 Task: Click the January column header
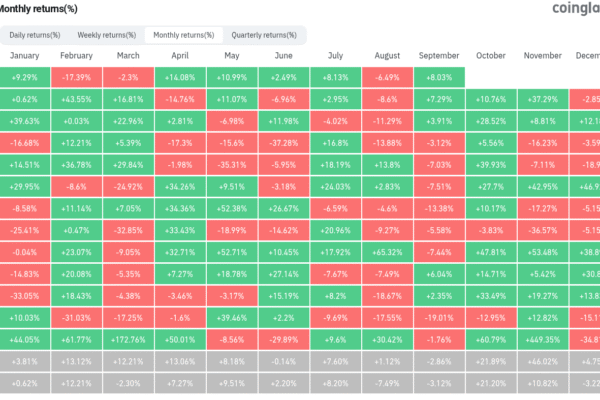[x=25, y=56]
